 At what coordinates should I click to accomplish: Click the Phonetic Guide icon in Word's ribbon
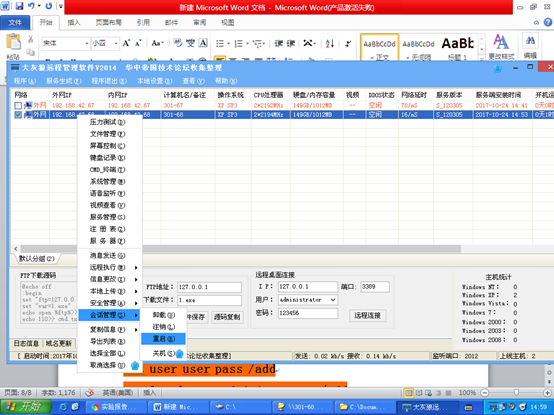(x=190, y=43)
